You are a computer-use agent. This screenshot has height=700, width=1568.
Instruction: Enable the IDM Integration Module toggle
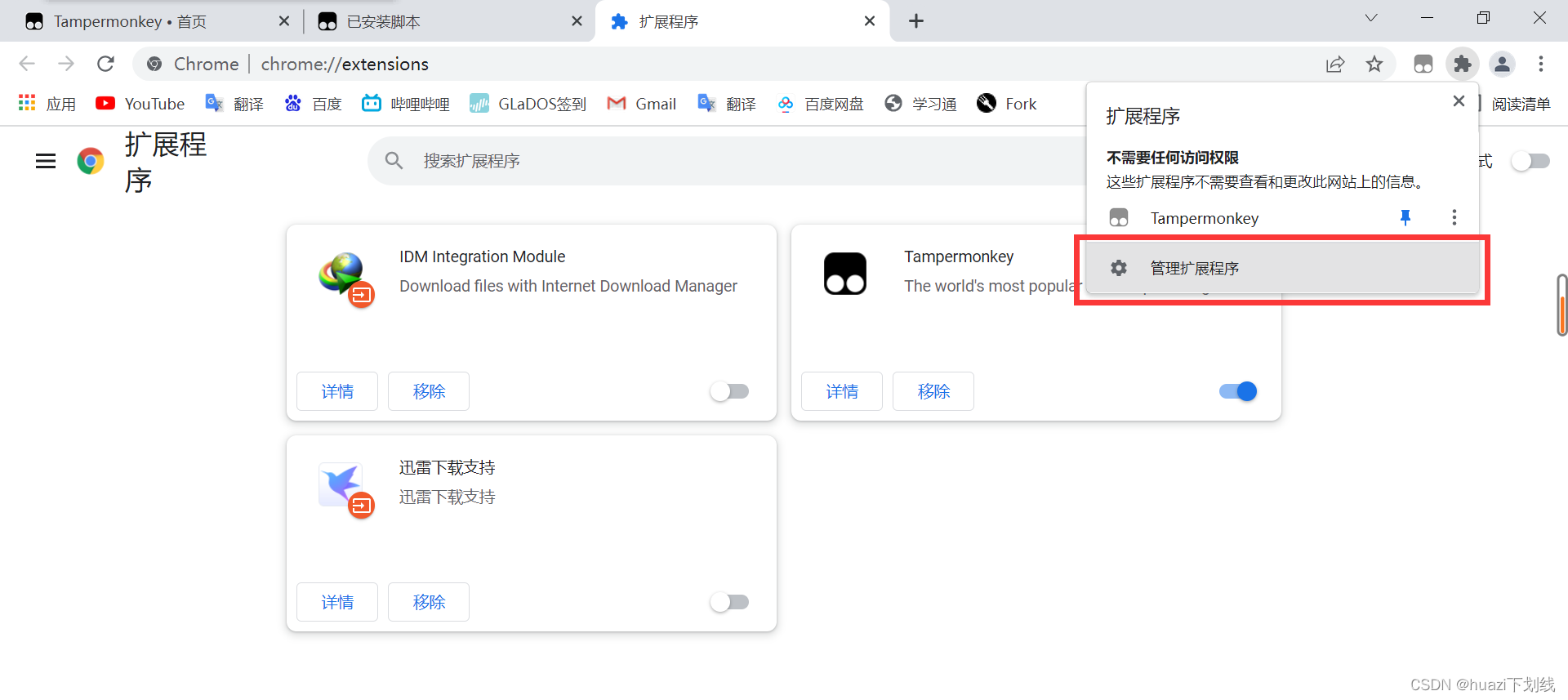tap(729, 391)
